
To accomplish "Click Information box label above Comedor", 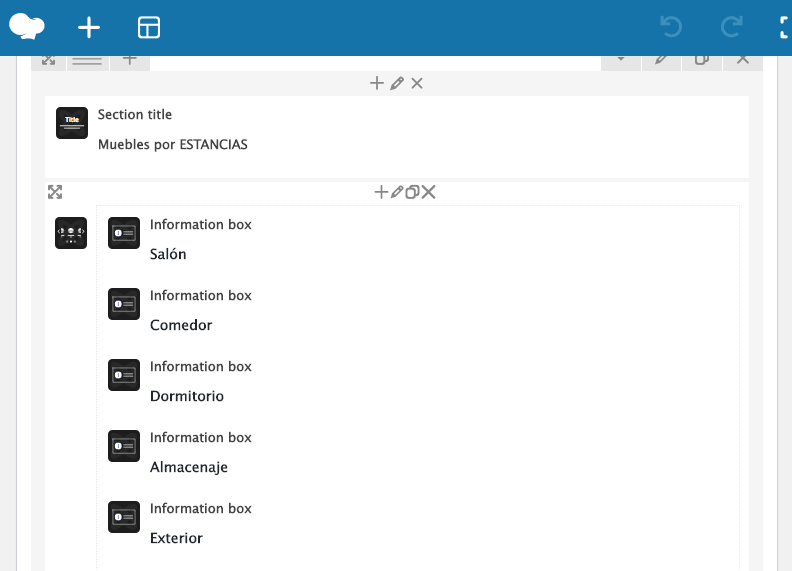I will coord(201,295).
